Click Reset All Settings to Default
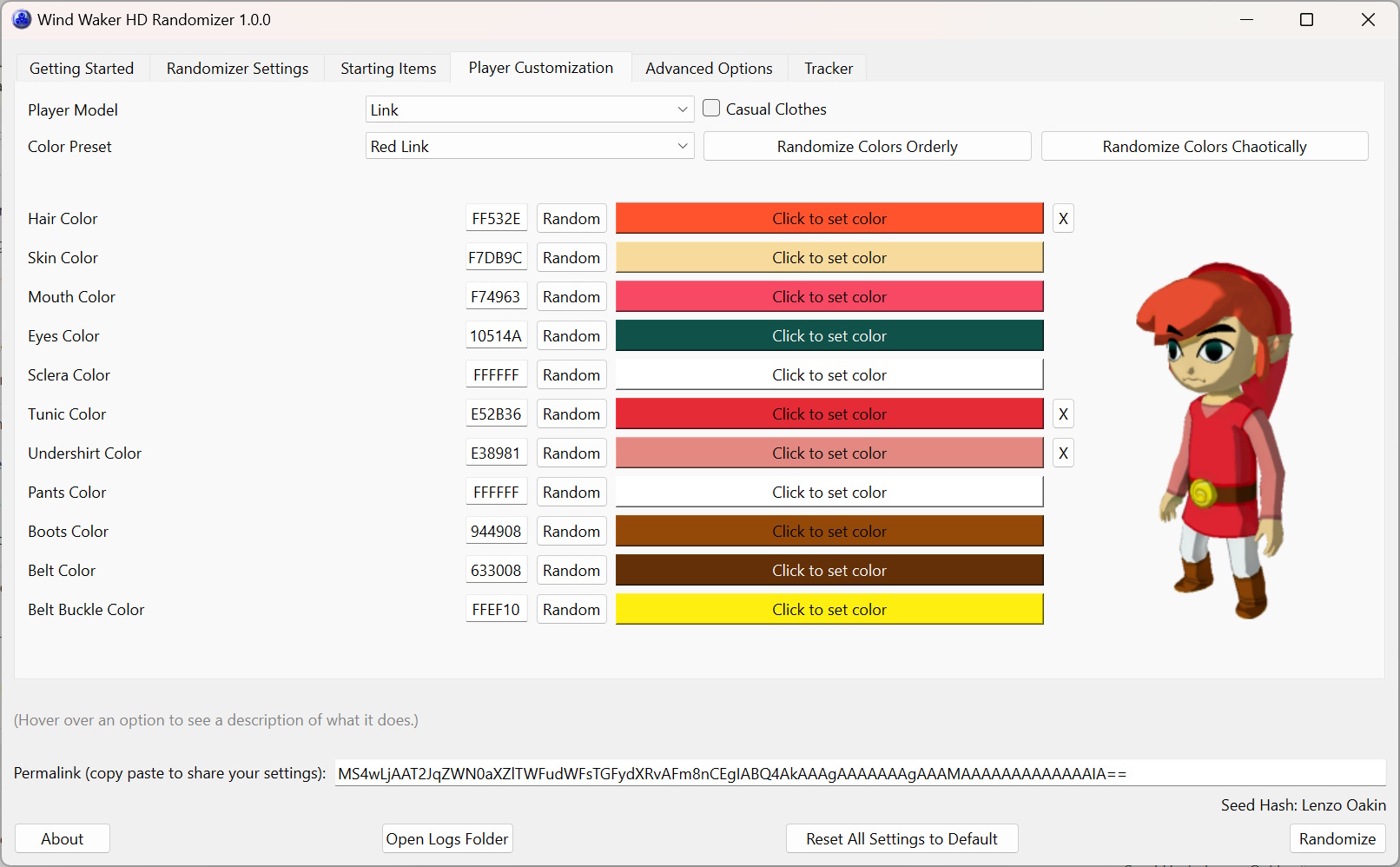The height and width of the screenshot is (867, 1400). [902, 838]
